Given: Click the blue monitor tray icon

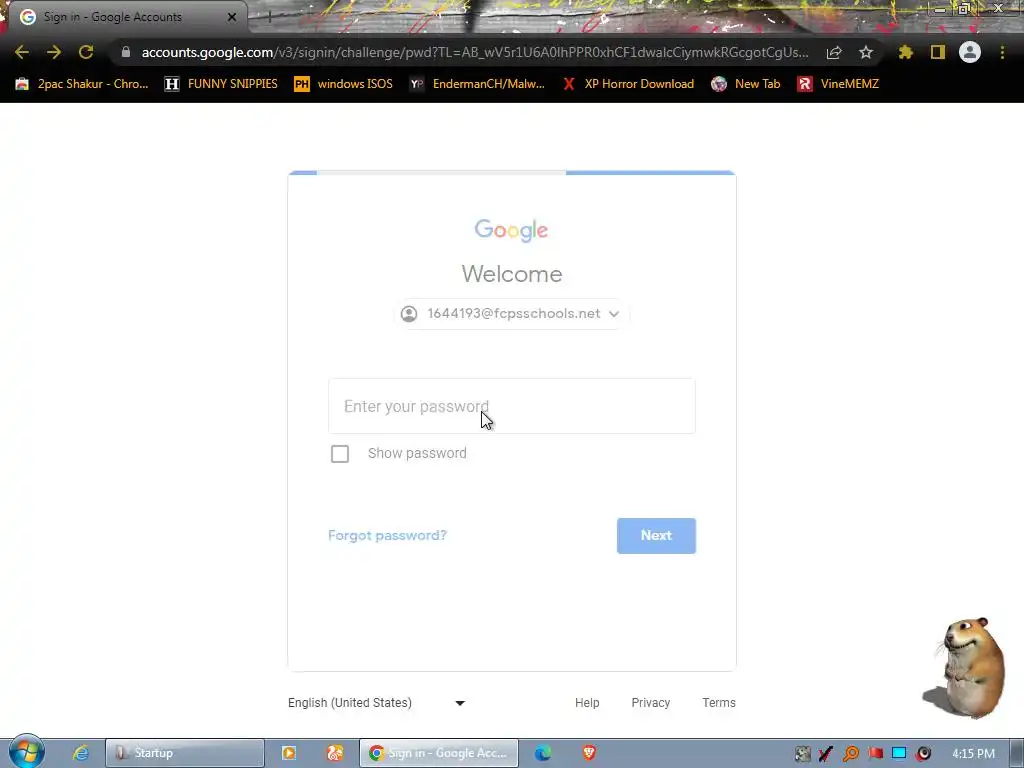Looking at the screenshot, I should click(x=899, y=754).
